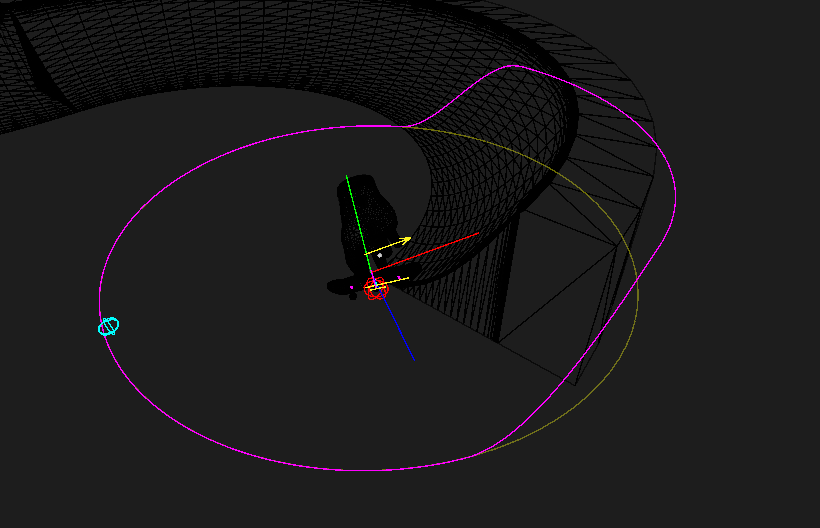
Task: Select the top of the green axis line
Action: [347, 177]
